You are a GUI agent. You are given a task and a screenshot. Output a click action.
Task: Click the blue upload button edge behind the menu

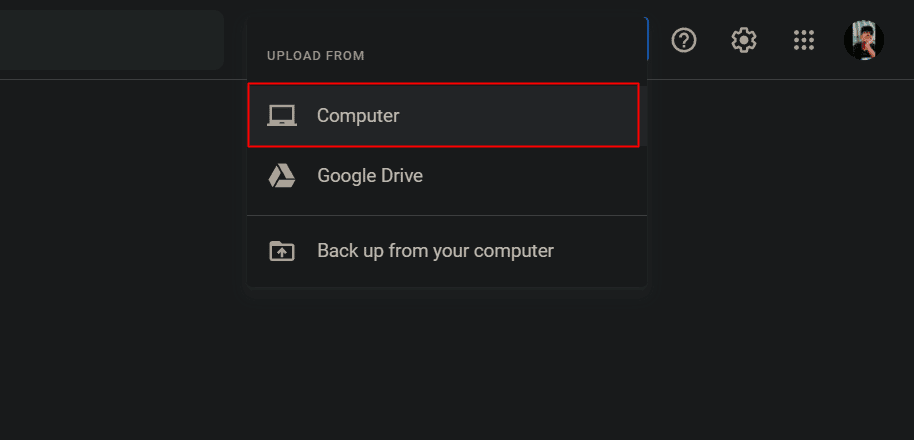[x=647, y=39]
